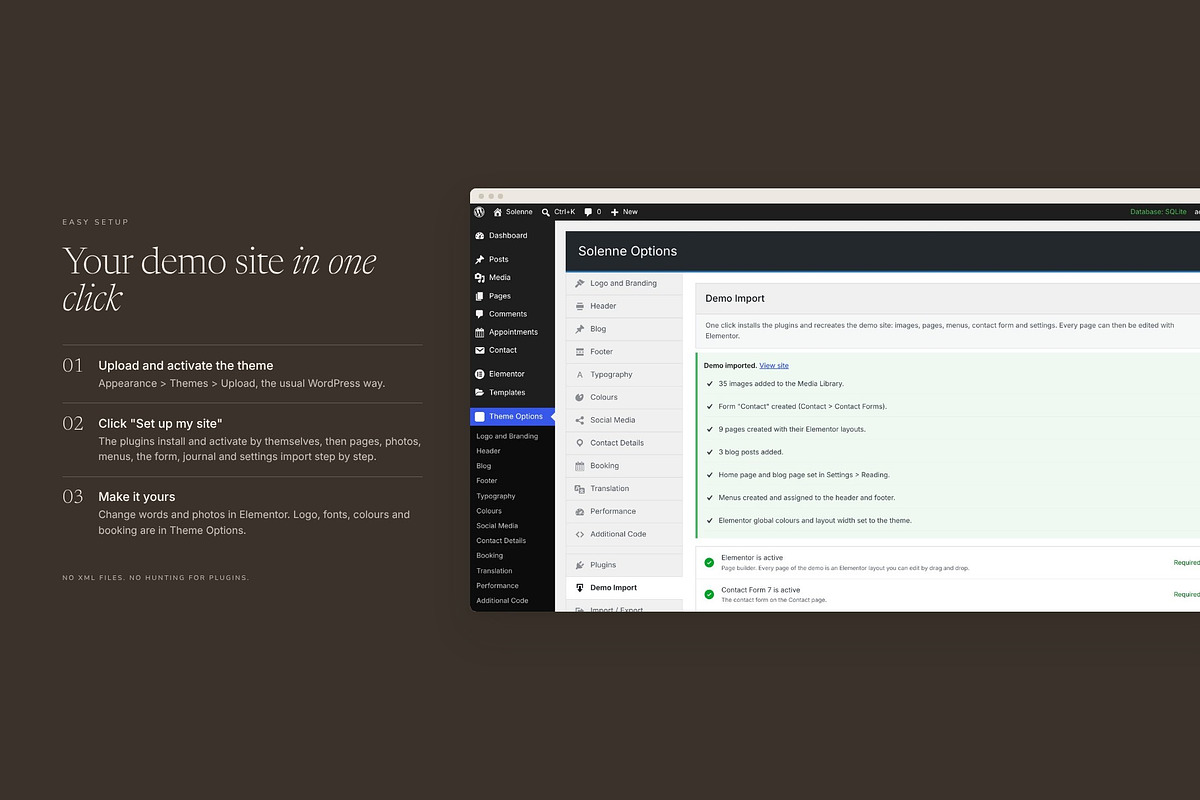Open the Ctrl+K search magnifier
1200x800 pixels.
click(x=546, y=212)
